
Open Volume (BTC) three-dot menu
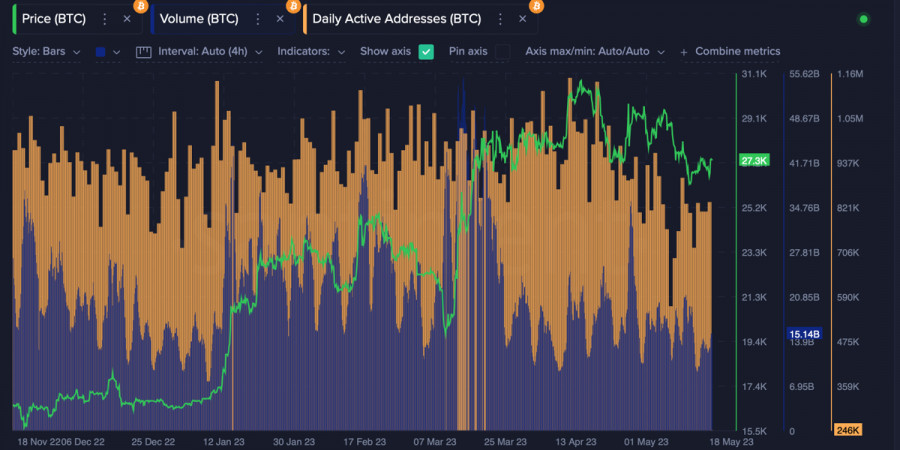(258, 19)
